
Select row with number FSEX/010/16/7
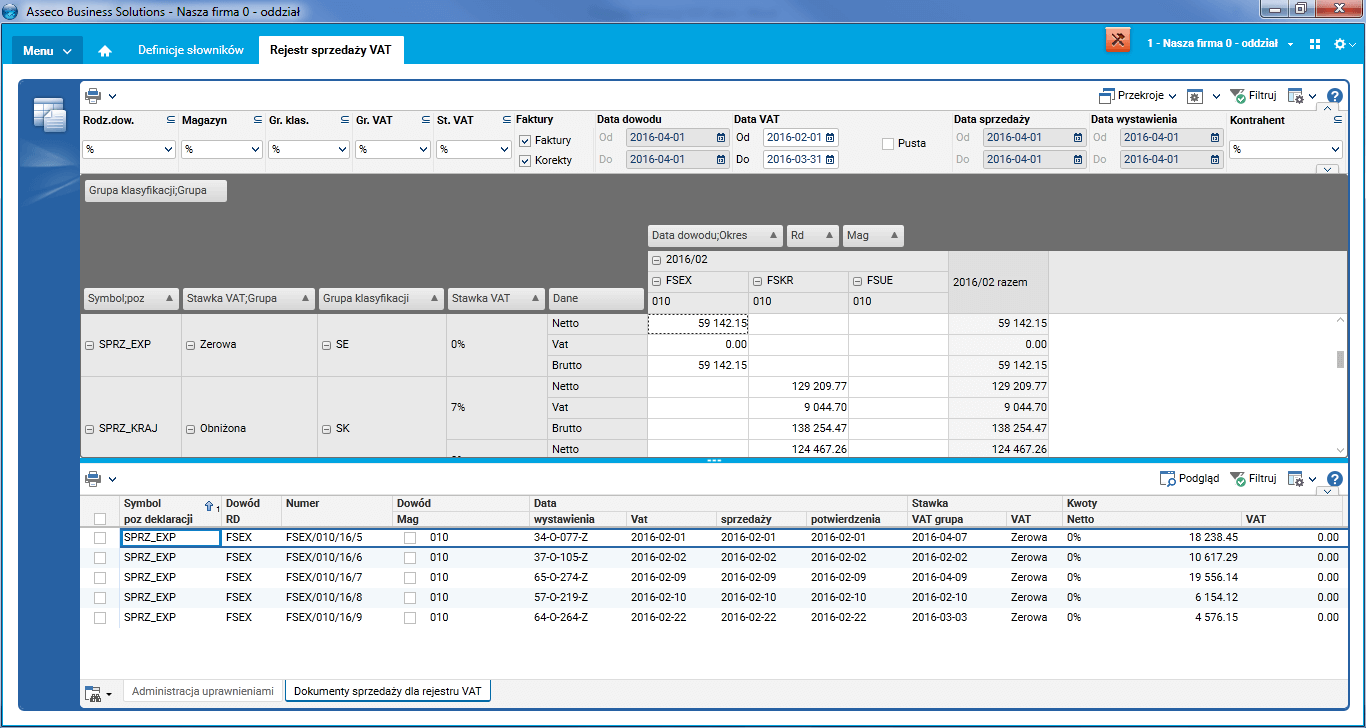pyautogui.click(x=324, y=577)
